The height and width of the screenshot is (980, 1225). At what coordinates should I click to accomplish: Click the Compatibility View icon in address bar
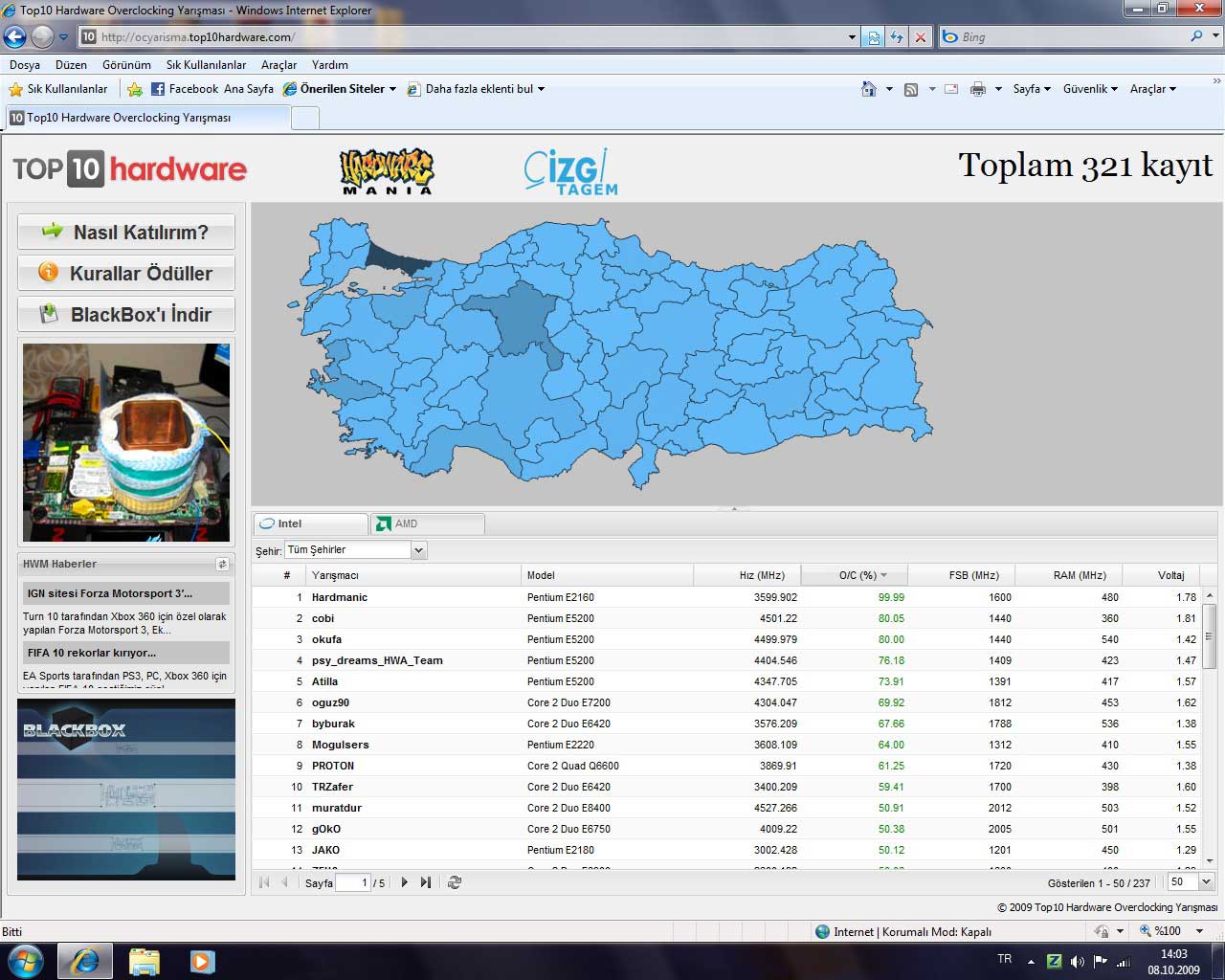874,37
